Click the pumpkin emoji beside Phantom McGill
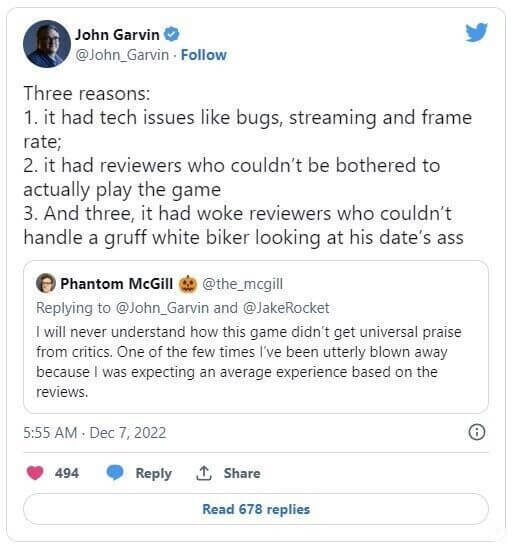The height and width of the screenshot is (549, 513). coord(188,284)
